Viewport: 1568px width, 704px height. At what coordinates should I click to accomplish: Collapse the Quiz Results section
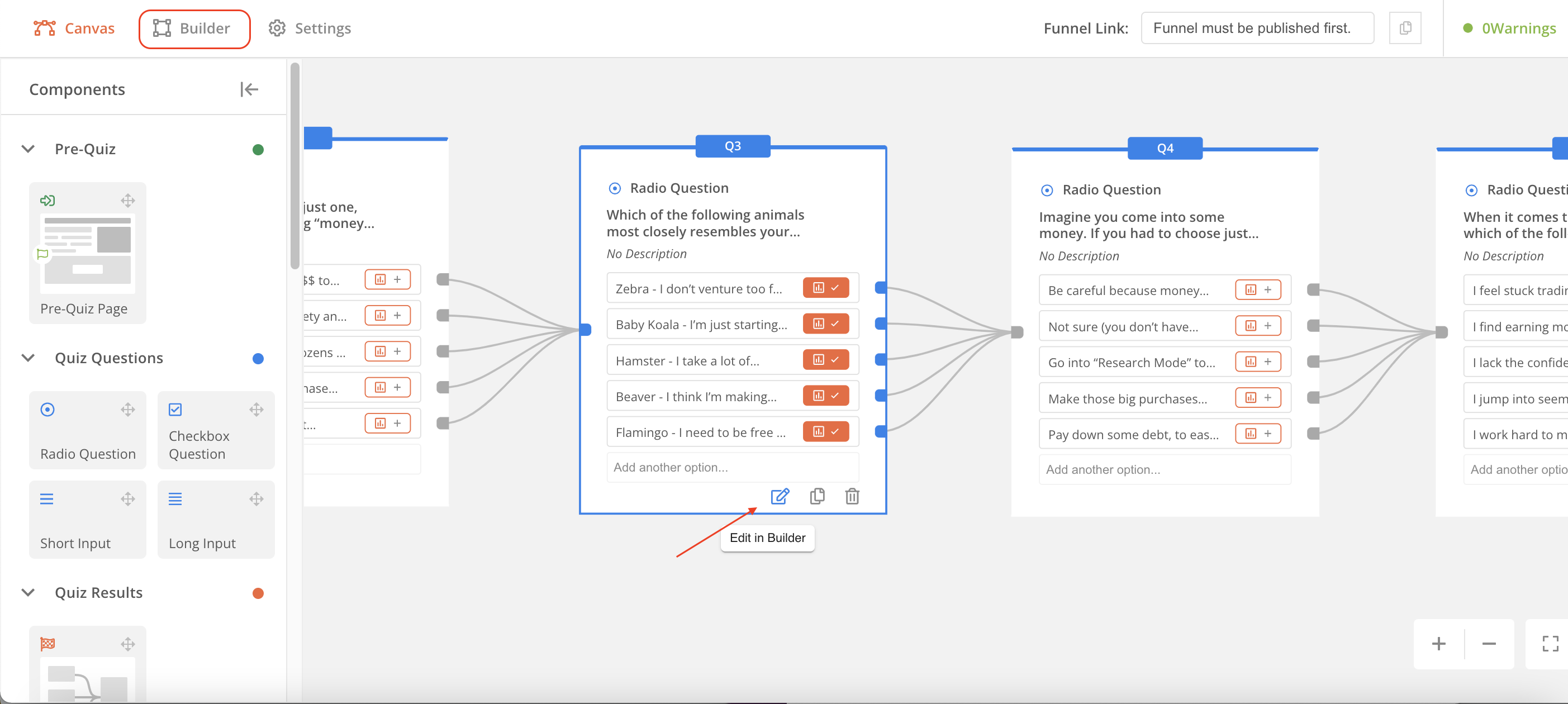pos(28,593)
